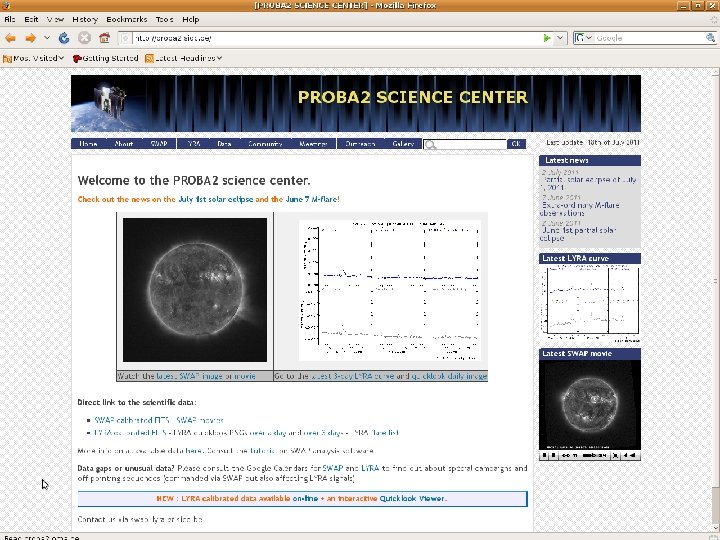Open the LYRA calibrated FITS link
Viewport: 720px width, 540px height.
[x=129, y=433]
